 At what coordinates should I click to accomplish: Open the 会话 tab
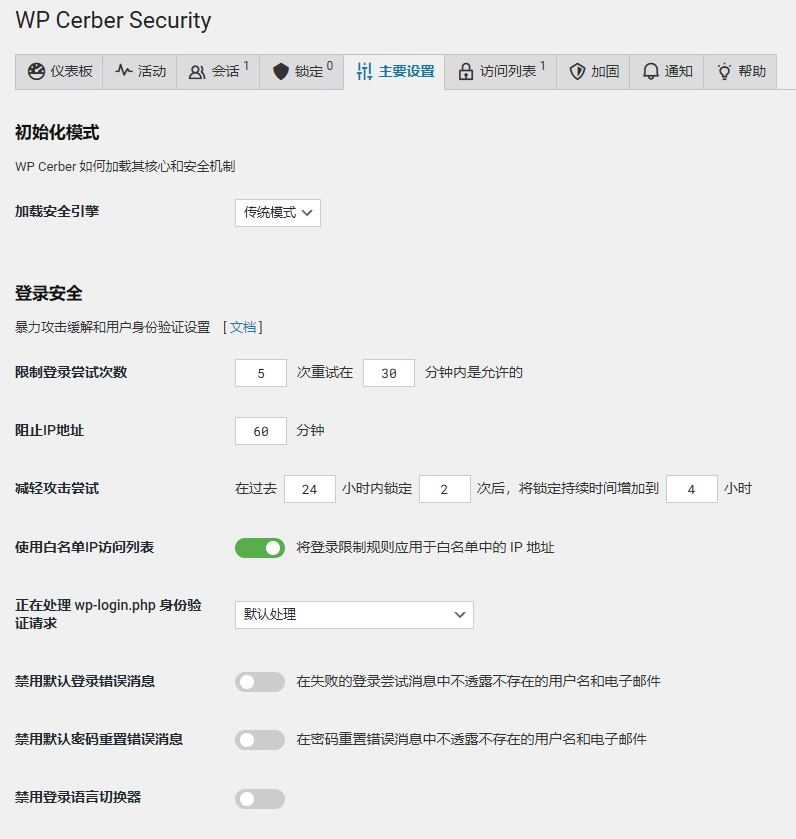(218, 72)
